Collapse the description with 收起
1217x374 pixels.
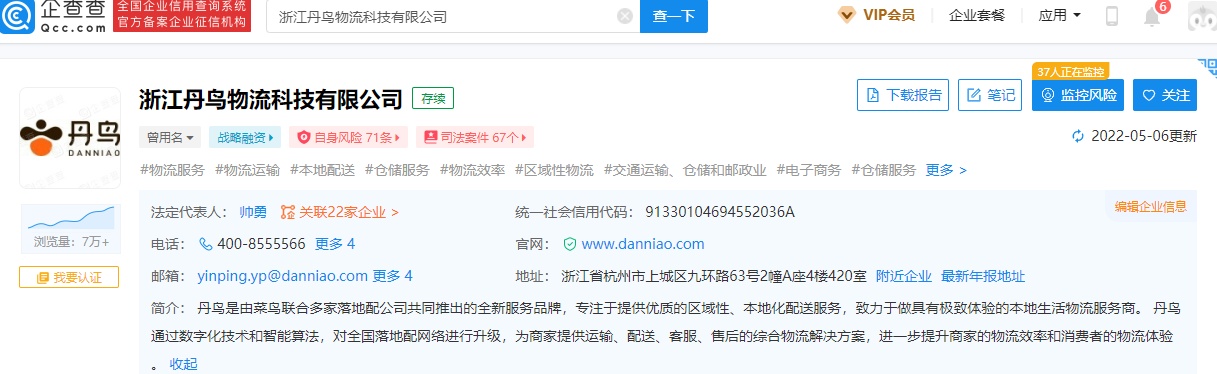point(183,364)
